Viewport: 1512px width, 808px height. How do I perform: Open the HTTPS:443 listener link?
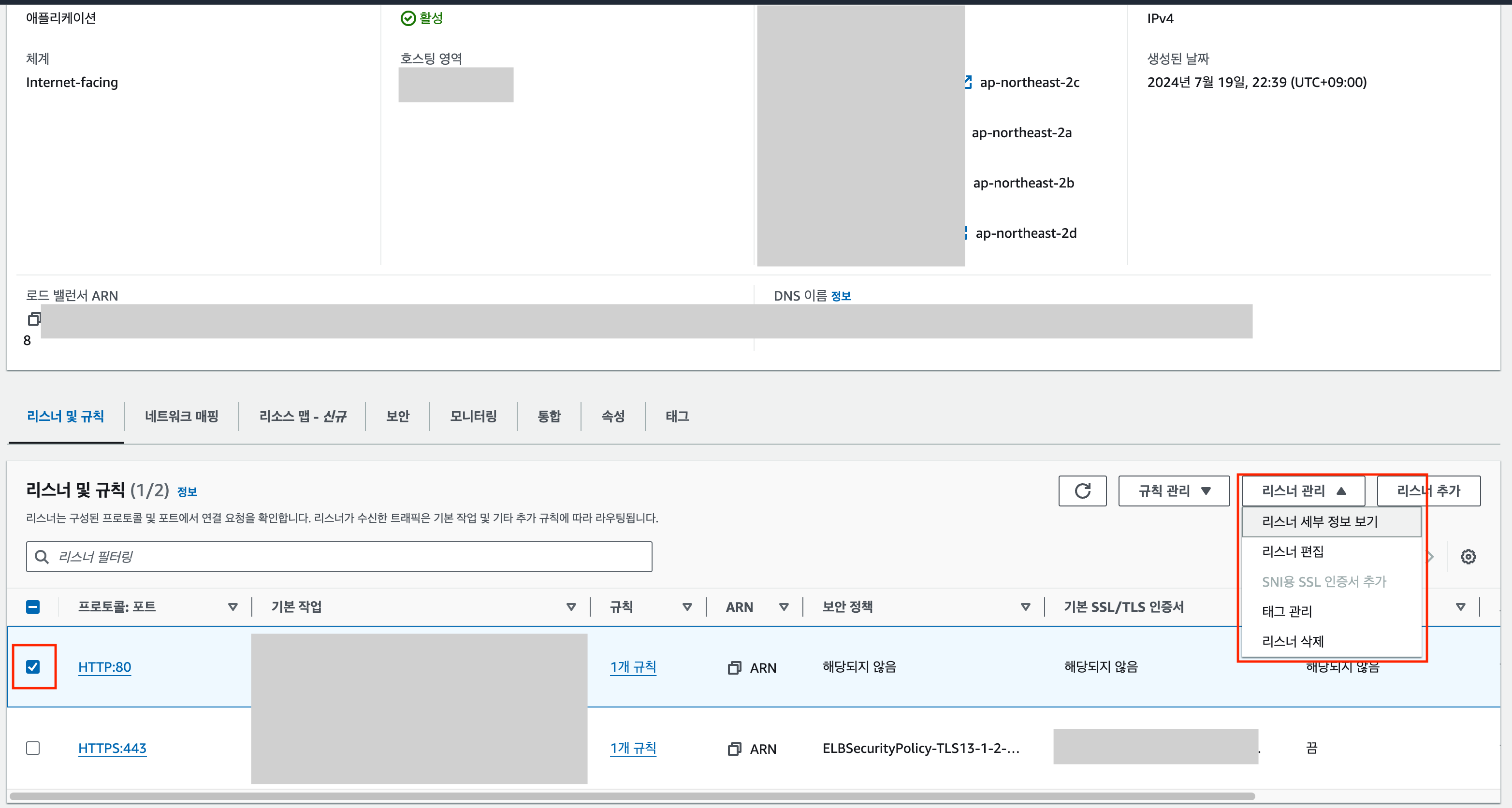click(x=112, y=748)
